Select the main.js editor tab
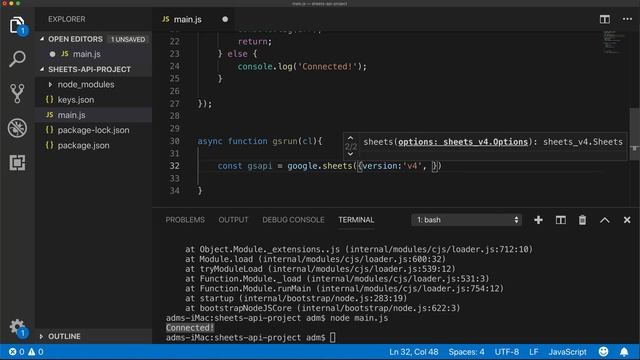 point(187,19)
